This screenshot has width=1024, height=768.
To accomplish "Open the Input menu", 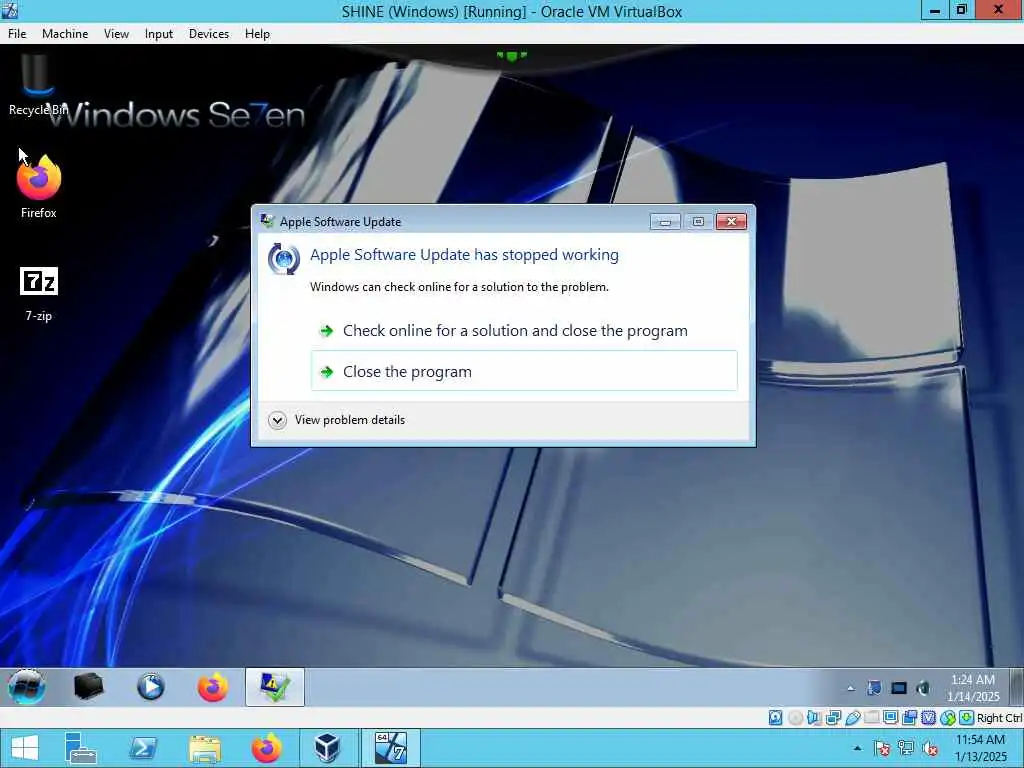I will pyautogui.click(x=159, y=34).
